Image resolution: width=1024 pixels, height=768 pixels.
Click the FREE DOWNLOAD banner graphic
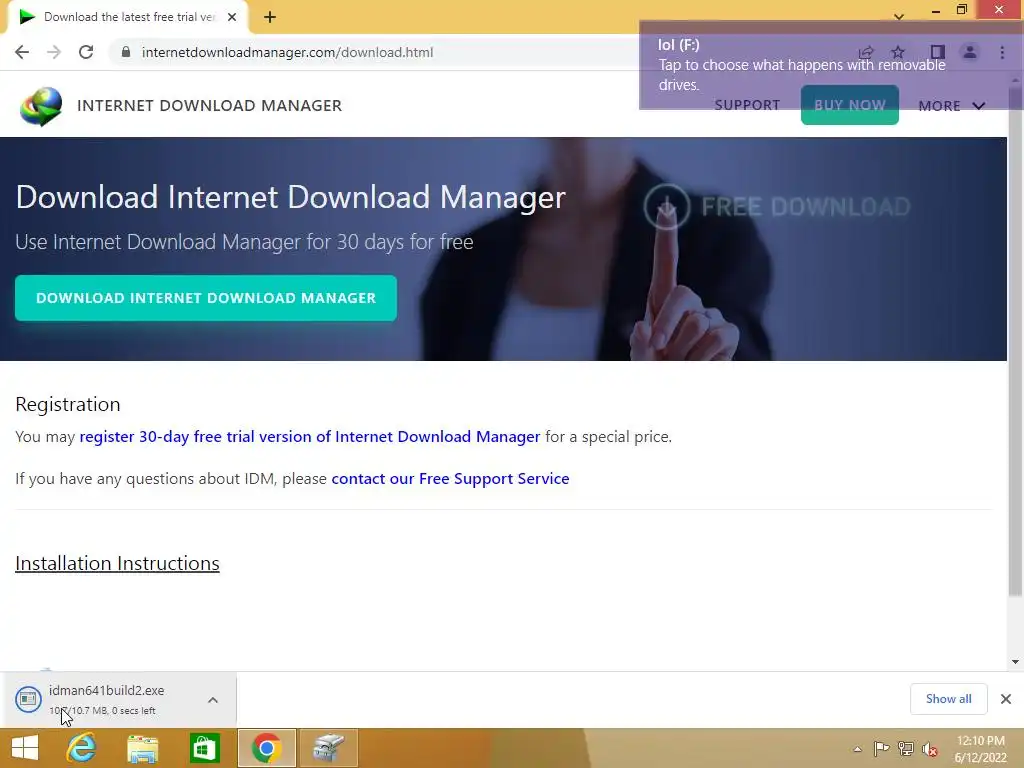777,206
